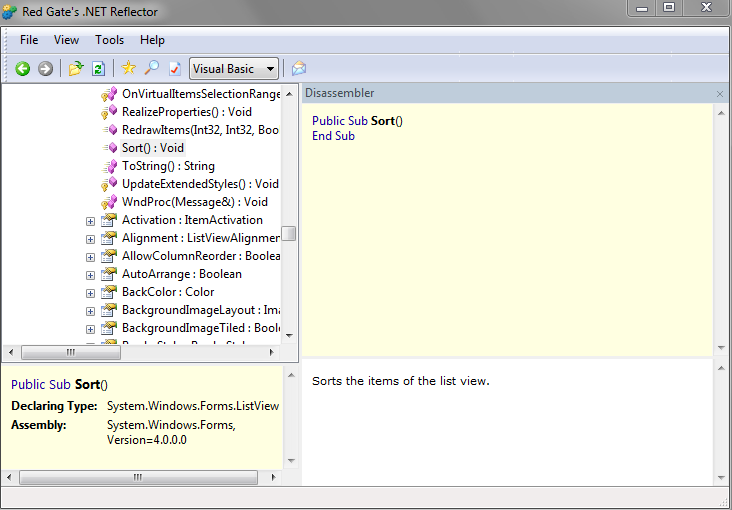Screen dimensions: 732x510
Task: Select WndProc(Message&) : Void in the tree
Action: pyautogui.click(x=195, y=202)
